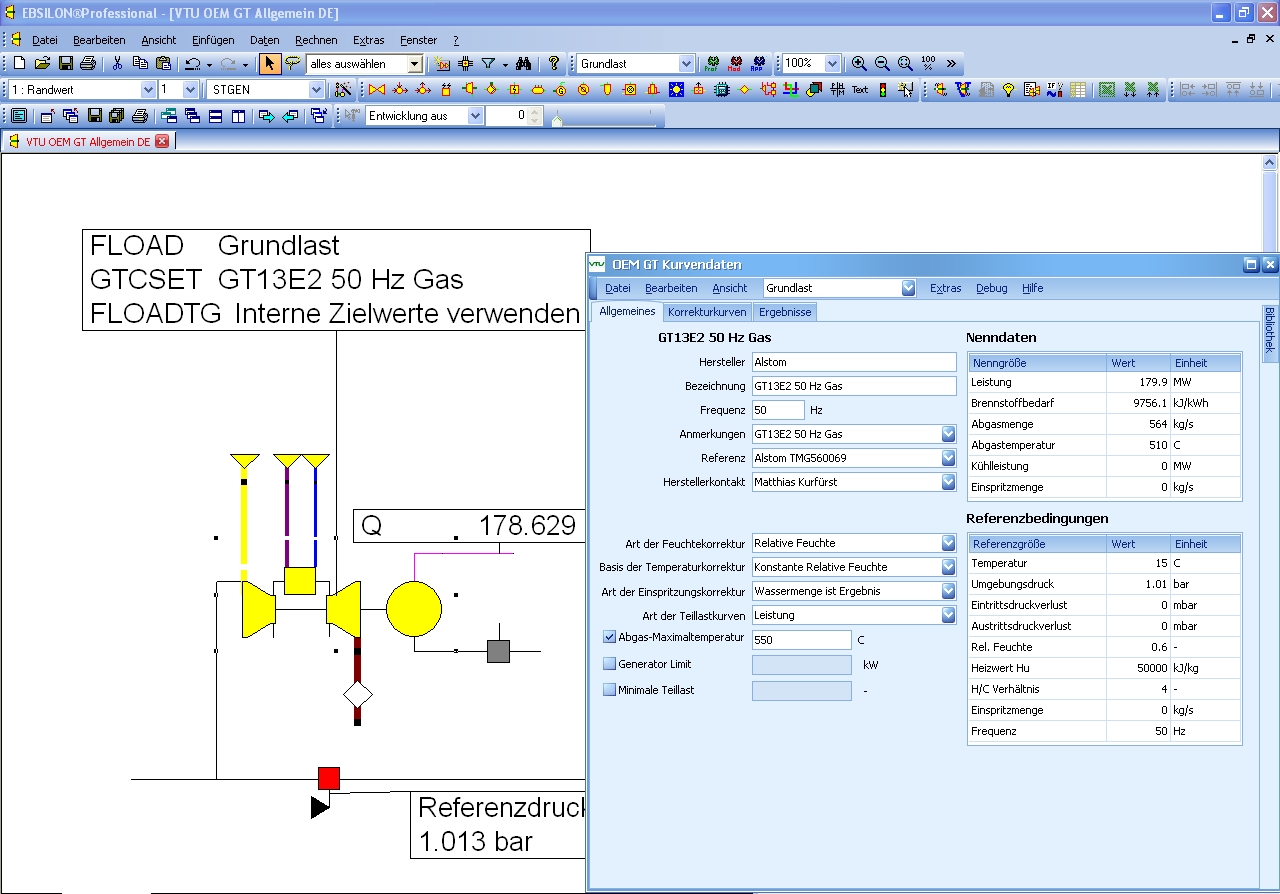This screenshot has height=894, width=1280.
Task: Click the traffic light icon in the component toolbar
Action: (883, 90)
